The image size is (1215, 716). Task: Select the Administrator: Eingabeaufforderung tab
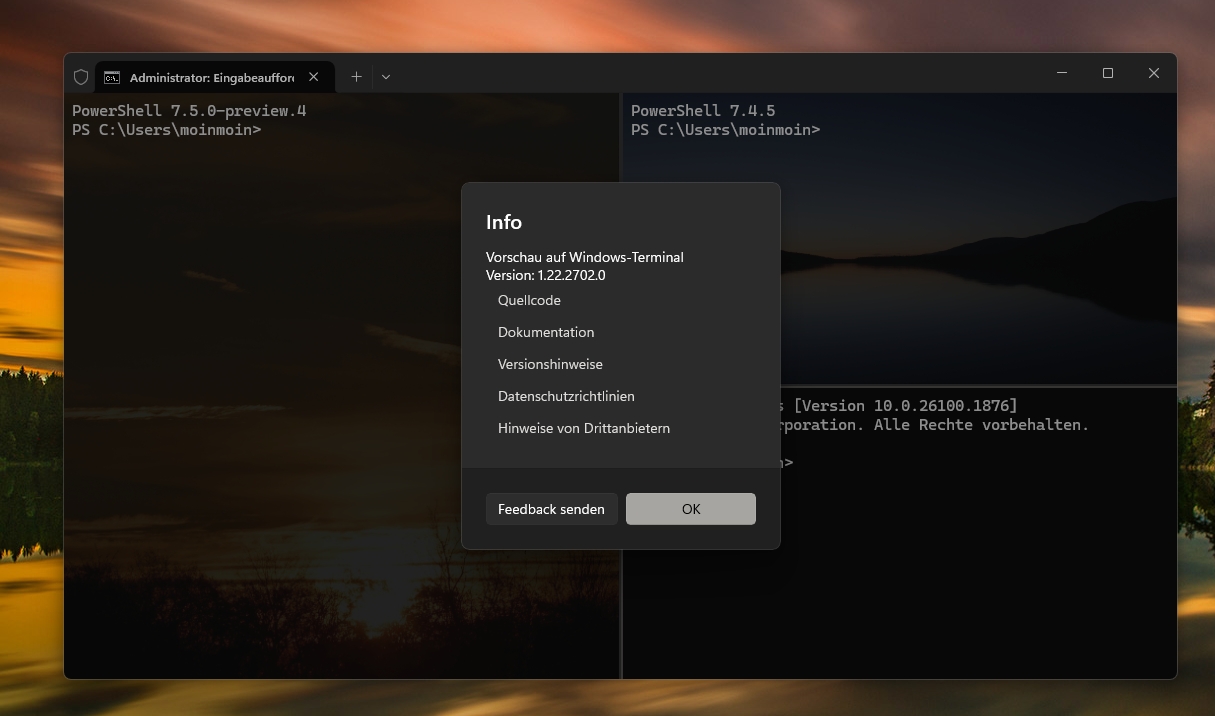click(x=214, y=77)
